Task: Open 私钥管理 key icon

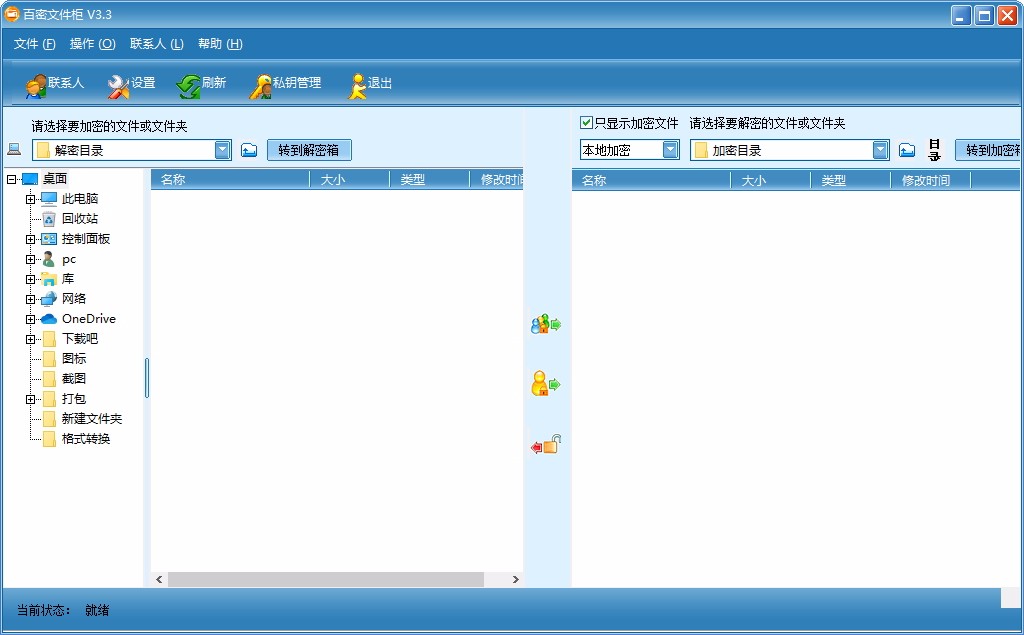Action: pos(261,86)
